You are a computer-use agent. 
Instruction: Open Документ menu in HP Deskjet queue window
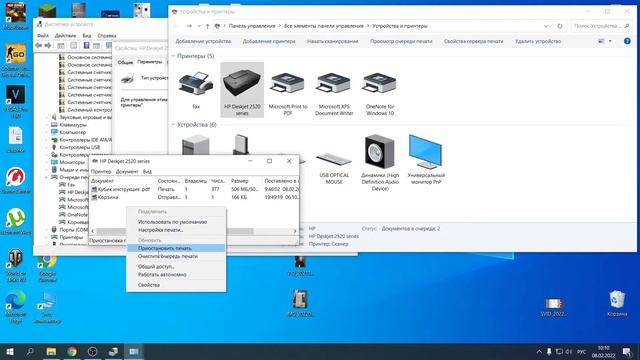tap(127, 172)
